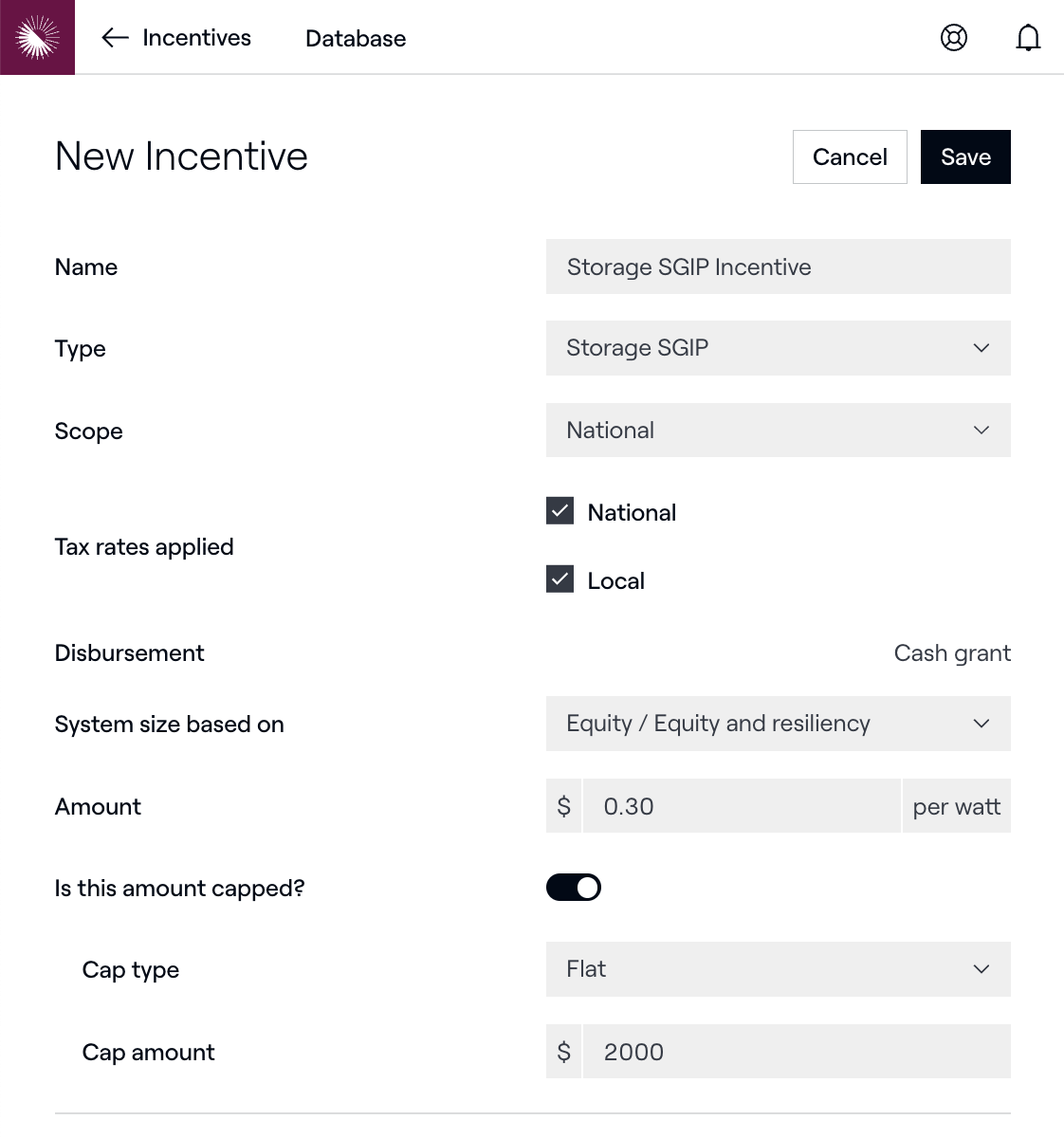Open the notifications bell

(x=1028, y=38)
